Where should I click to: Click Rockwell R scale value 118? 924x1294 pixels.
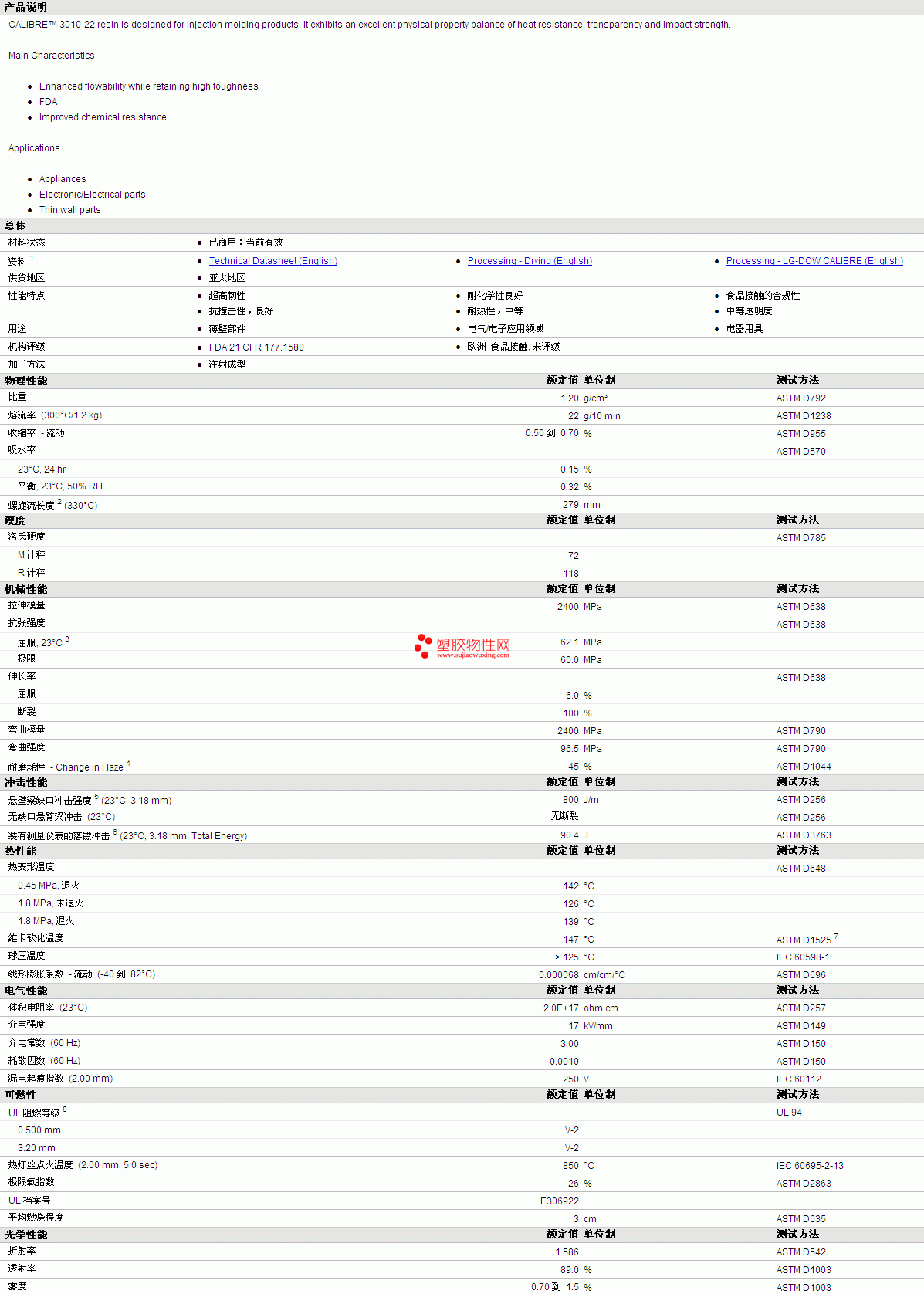(570, 574)
